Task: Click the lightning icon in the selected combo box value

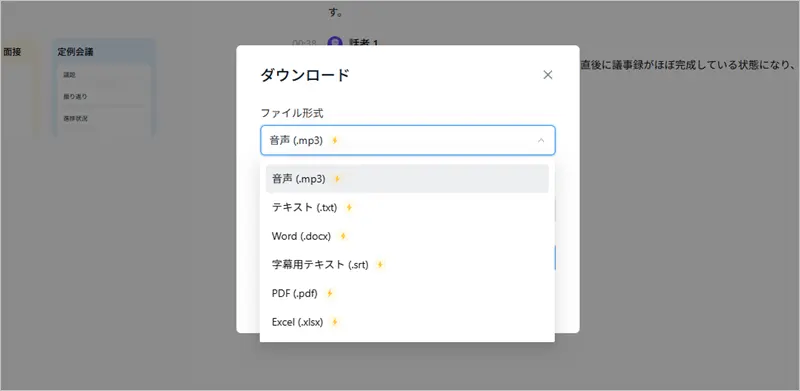Action: click(335, 140)
